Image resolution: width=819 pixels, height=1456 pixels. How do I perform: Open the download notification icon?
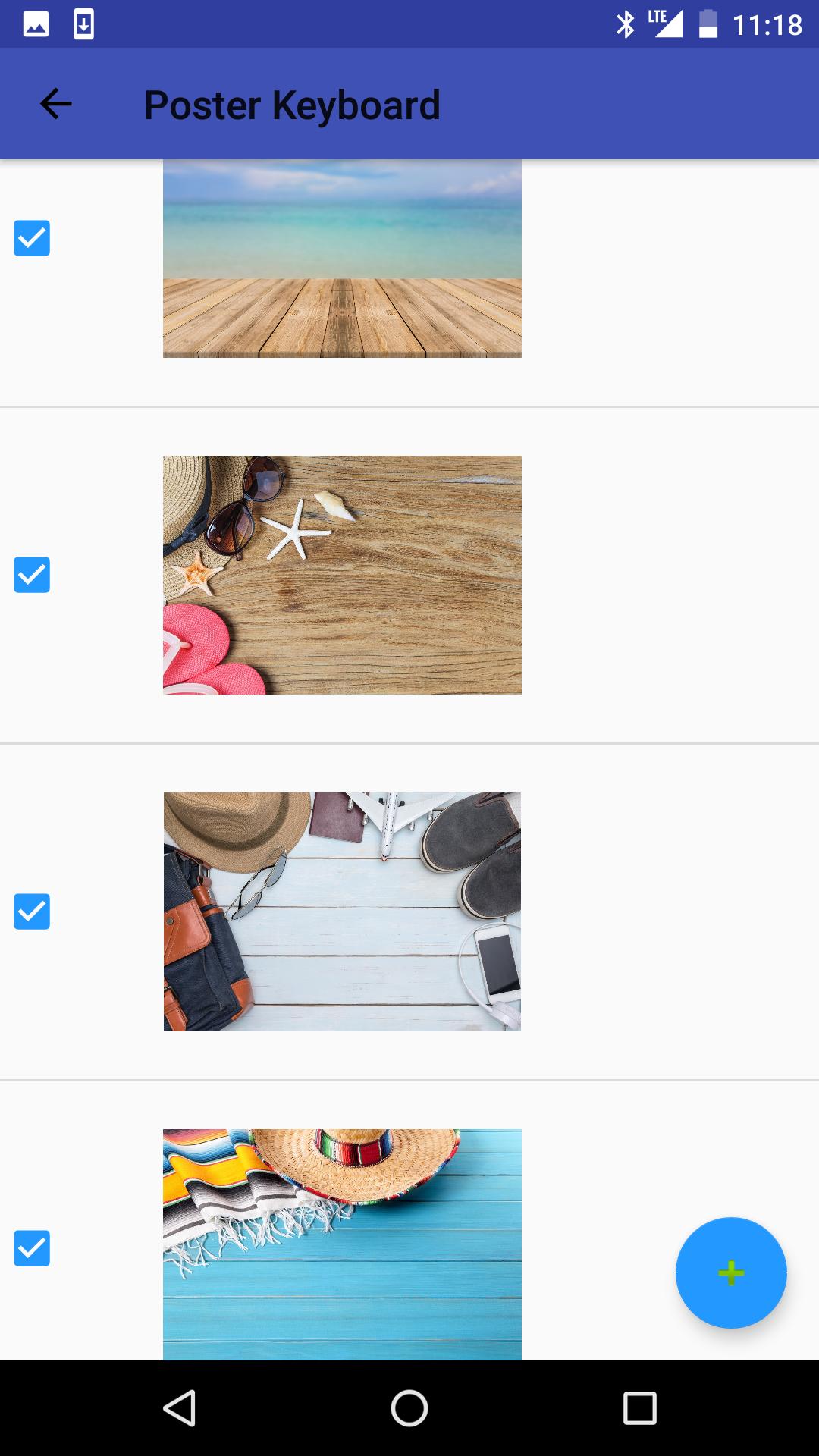tap(83, 24)
